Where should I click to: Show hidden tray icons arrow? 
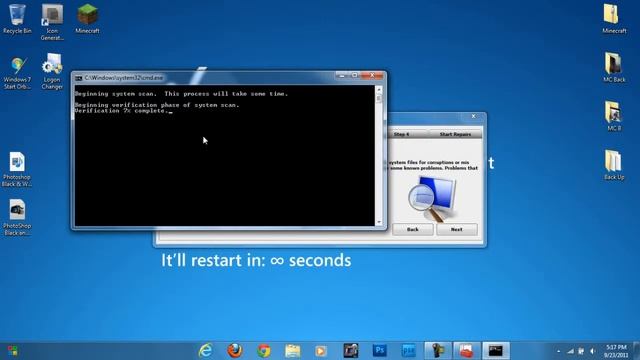pyautogui.click(x=558, y=351)
